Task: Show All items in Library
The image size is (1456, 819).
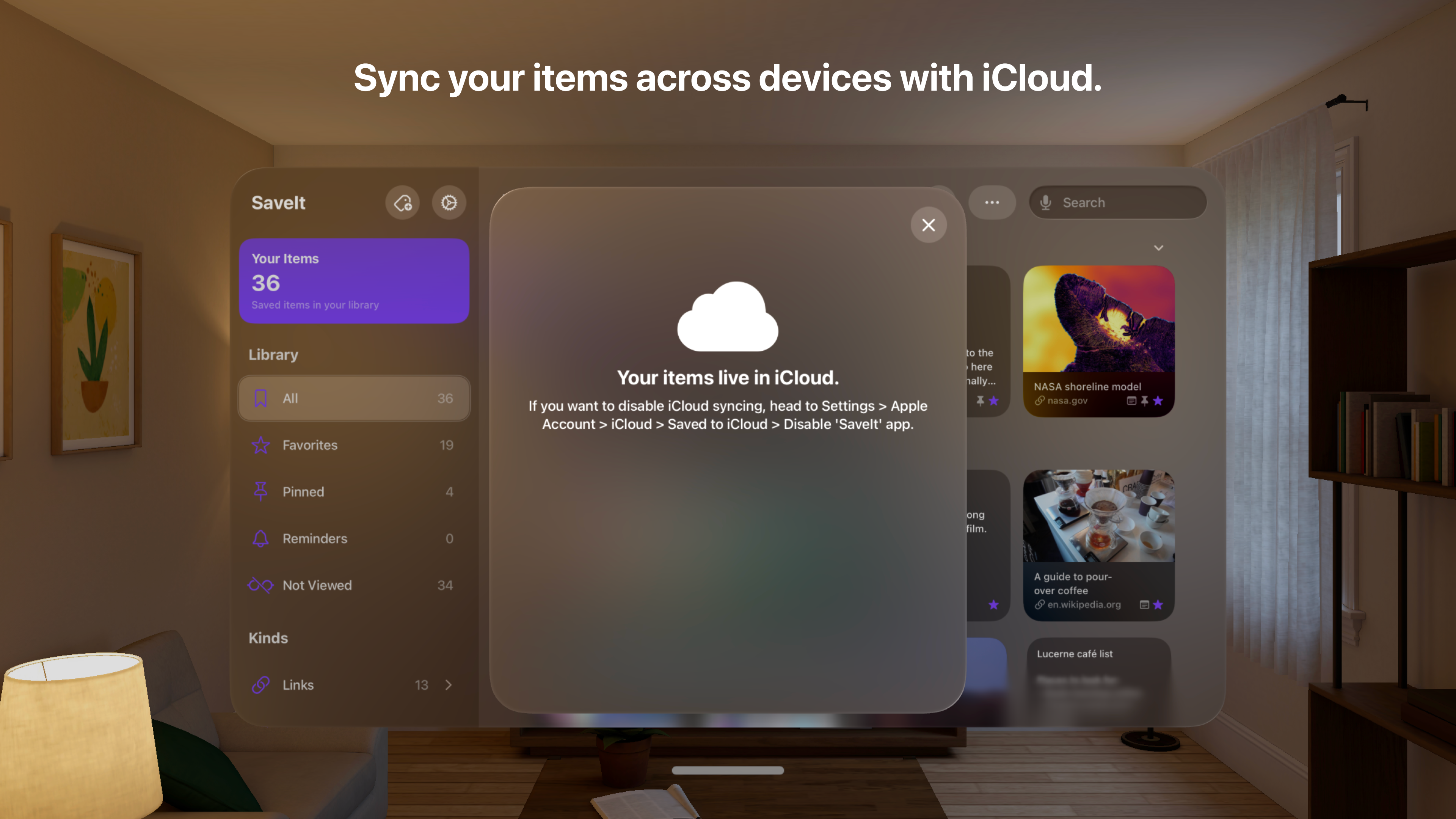Action: click(354, 399)
